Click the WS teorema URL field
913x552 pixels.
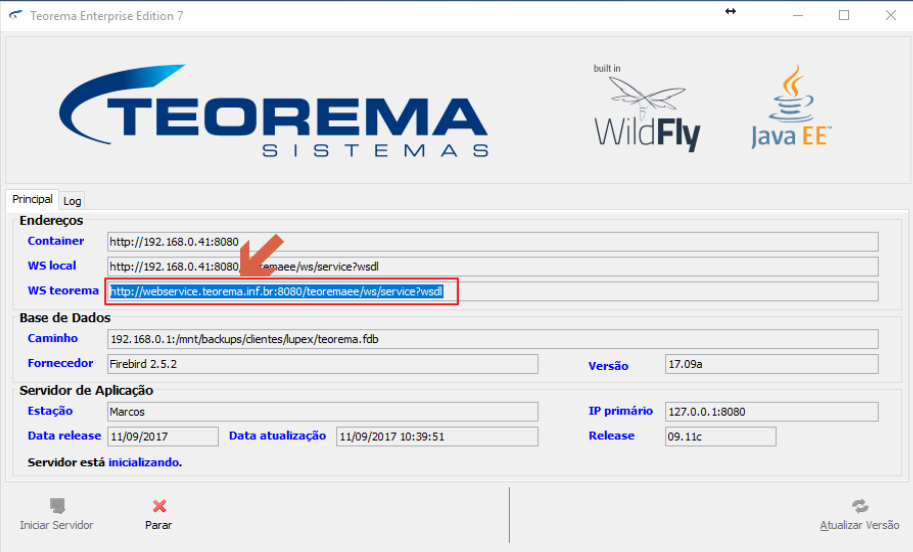pos(493,291)
